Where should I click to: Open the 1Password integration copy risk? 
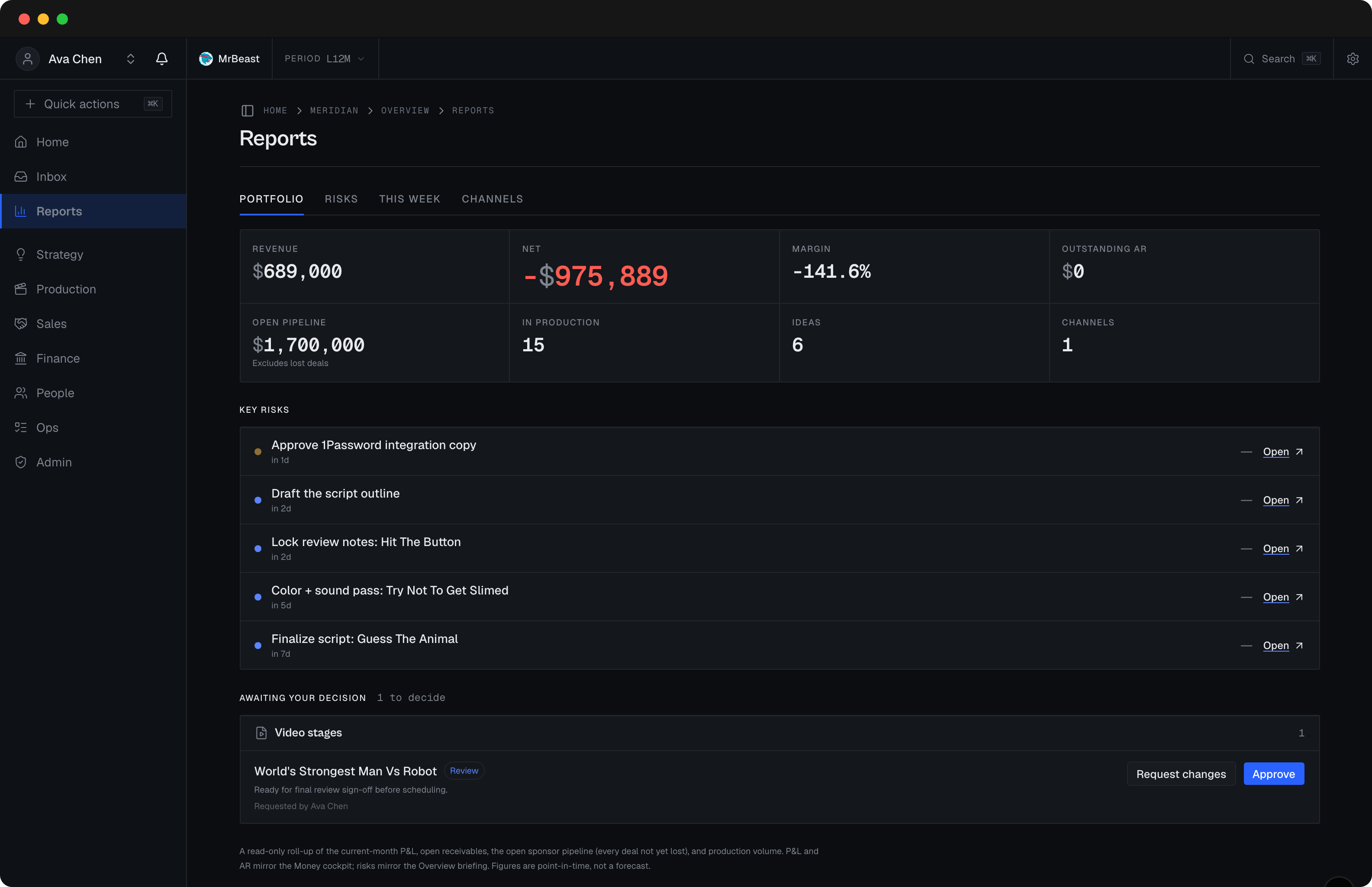(x=1282, y=452)
